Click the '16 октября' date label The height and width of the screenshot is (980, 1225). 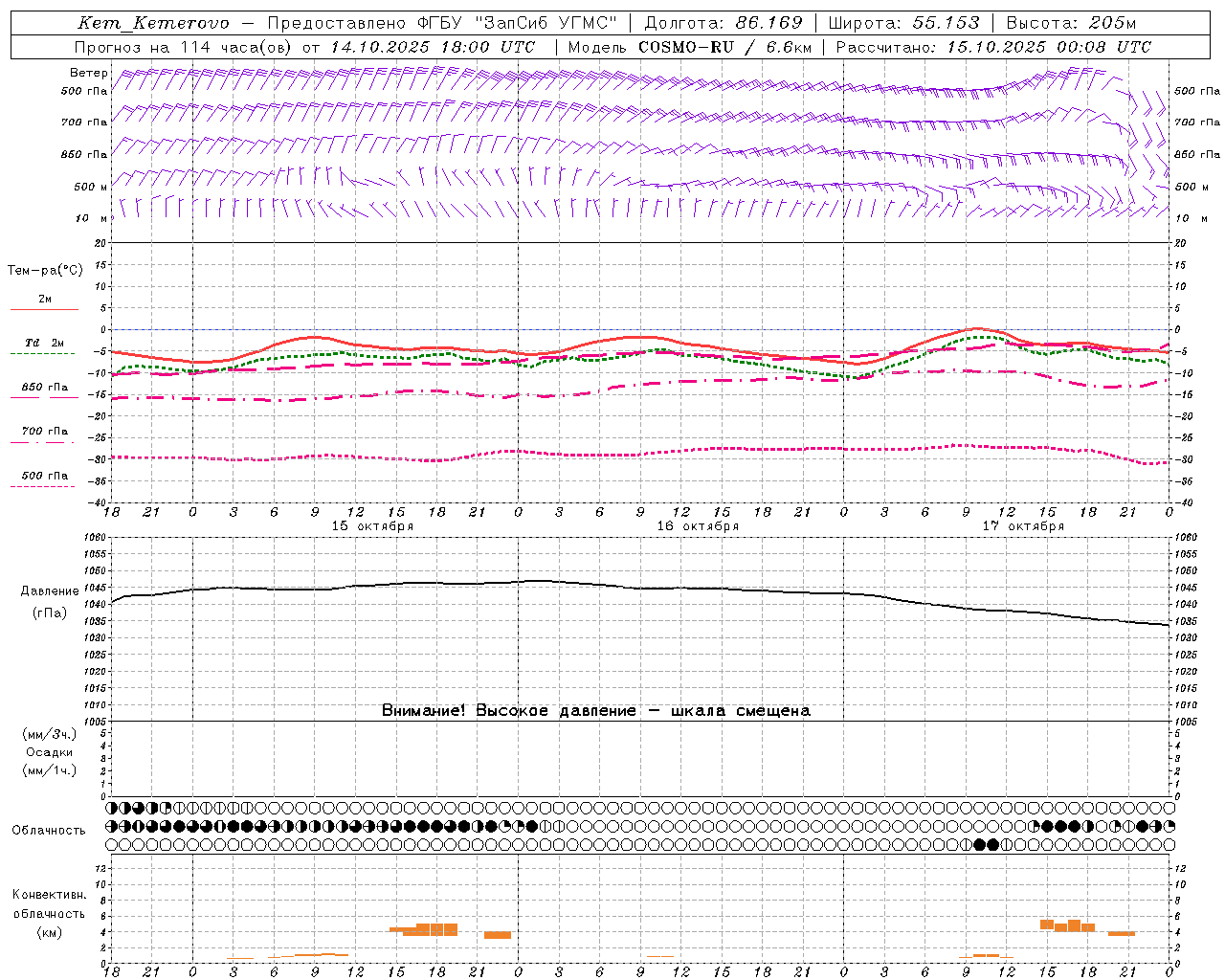698,526
